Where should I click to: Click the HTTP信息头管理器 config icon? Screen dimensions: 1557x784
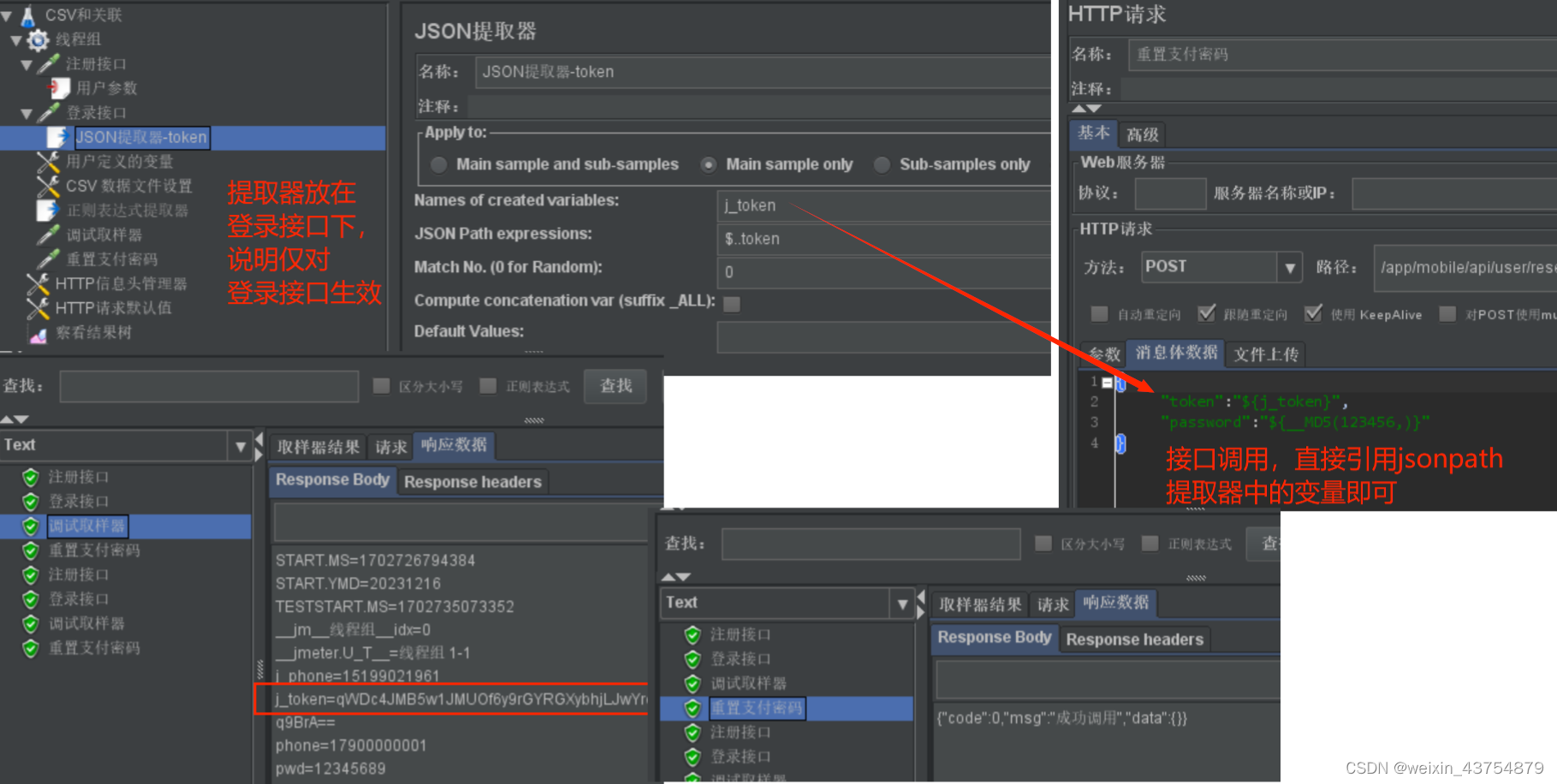pyautogui.click(x=38, y=283)
